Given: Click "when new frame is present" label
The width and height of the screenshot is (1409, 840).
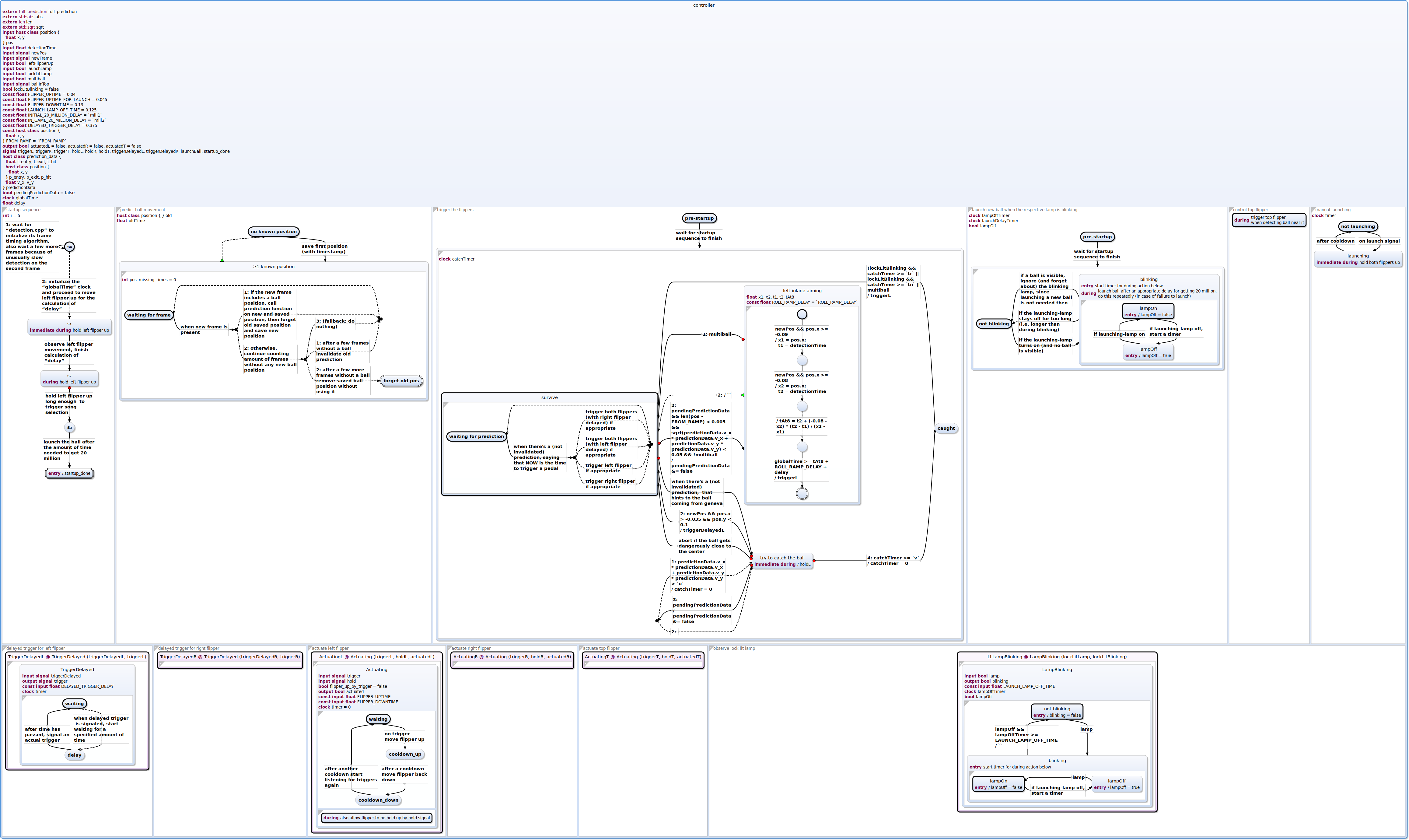Looking at the screenshot, I should (204, 330).
